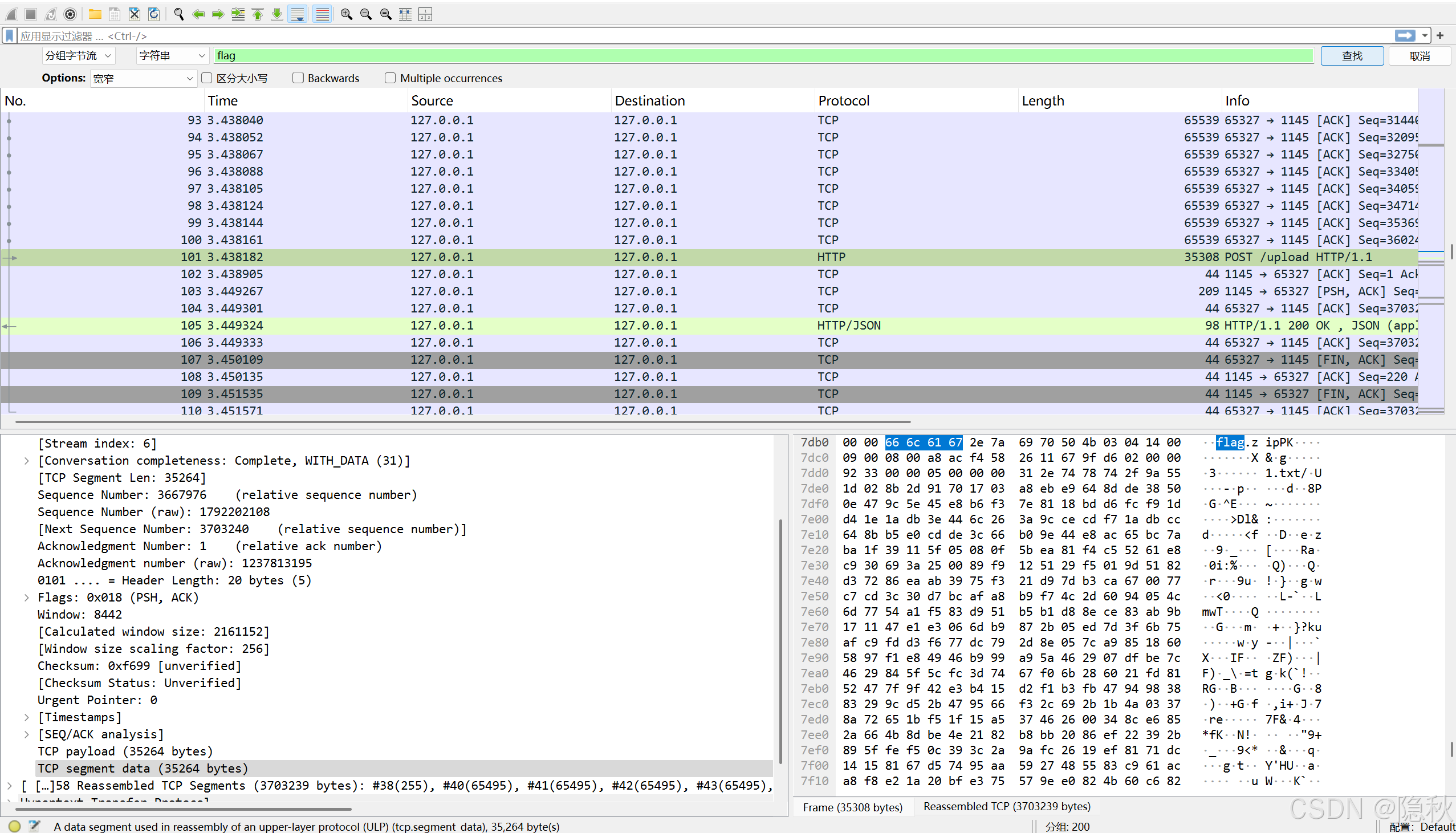Open the search scope dropdown showing 分组字节流

click(x=78, y=55)
